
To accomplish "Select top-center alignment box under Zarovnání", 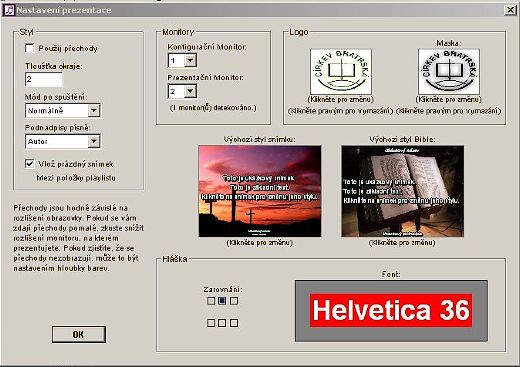I will pyautogui.click(x=222, y=301).
